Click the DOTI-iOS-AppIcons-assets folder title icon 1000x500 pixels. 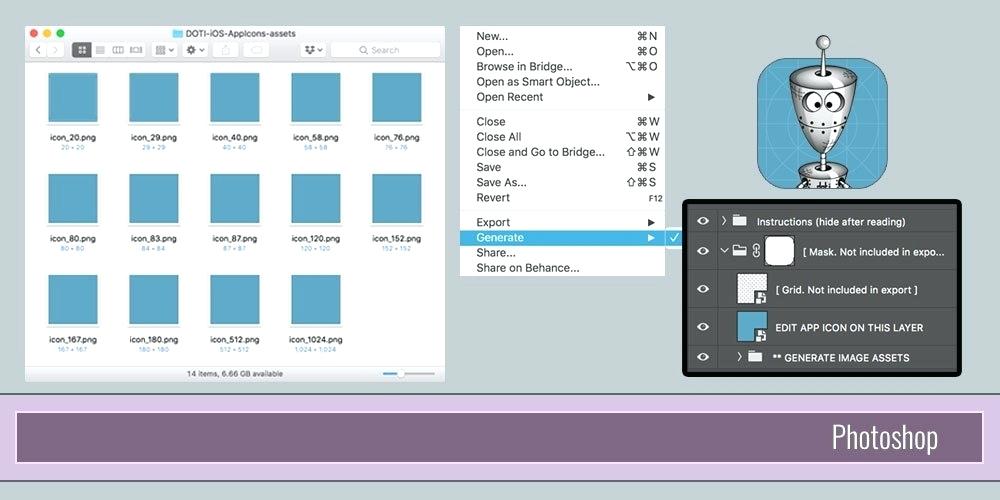tap(178, 33)
